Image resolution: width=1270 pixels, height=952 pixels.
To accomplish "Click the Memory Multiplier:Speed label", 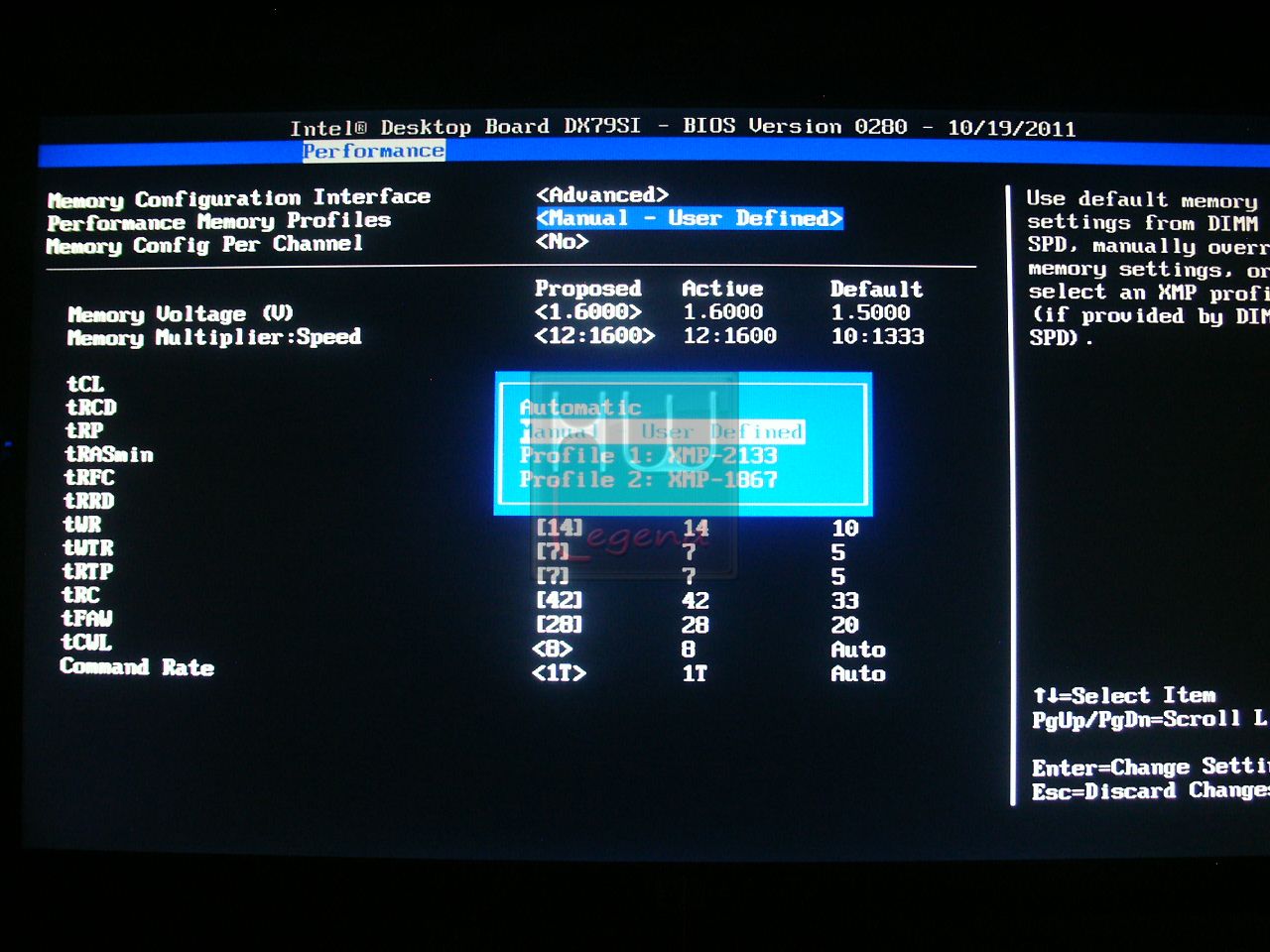I will coord(214,337).
